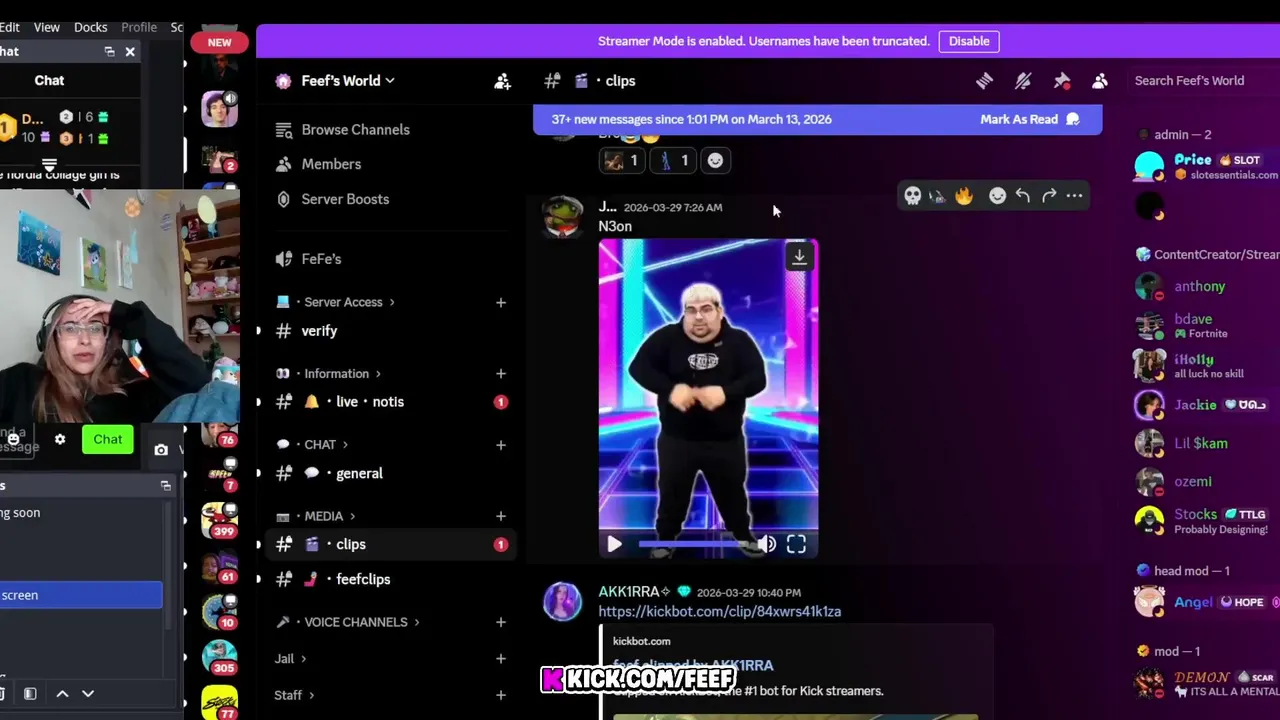Select the general channel
1280x720 pixels.
click(392, 473)
